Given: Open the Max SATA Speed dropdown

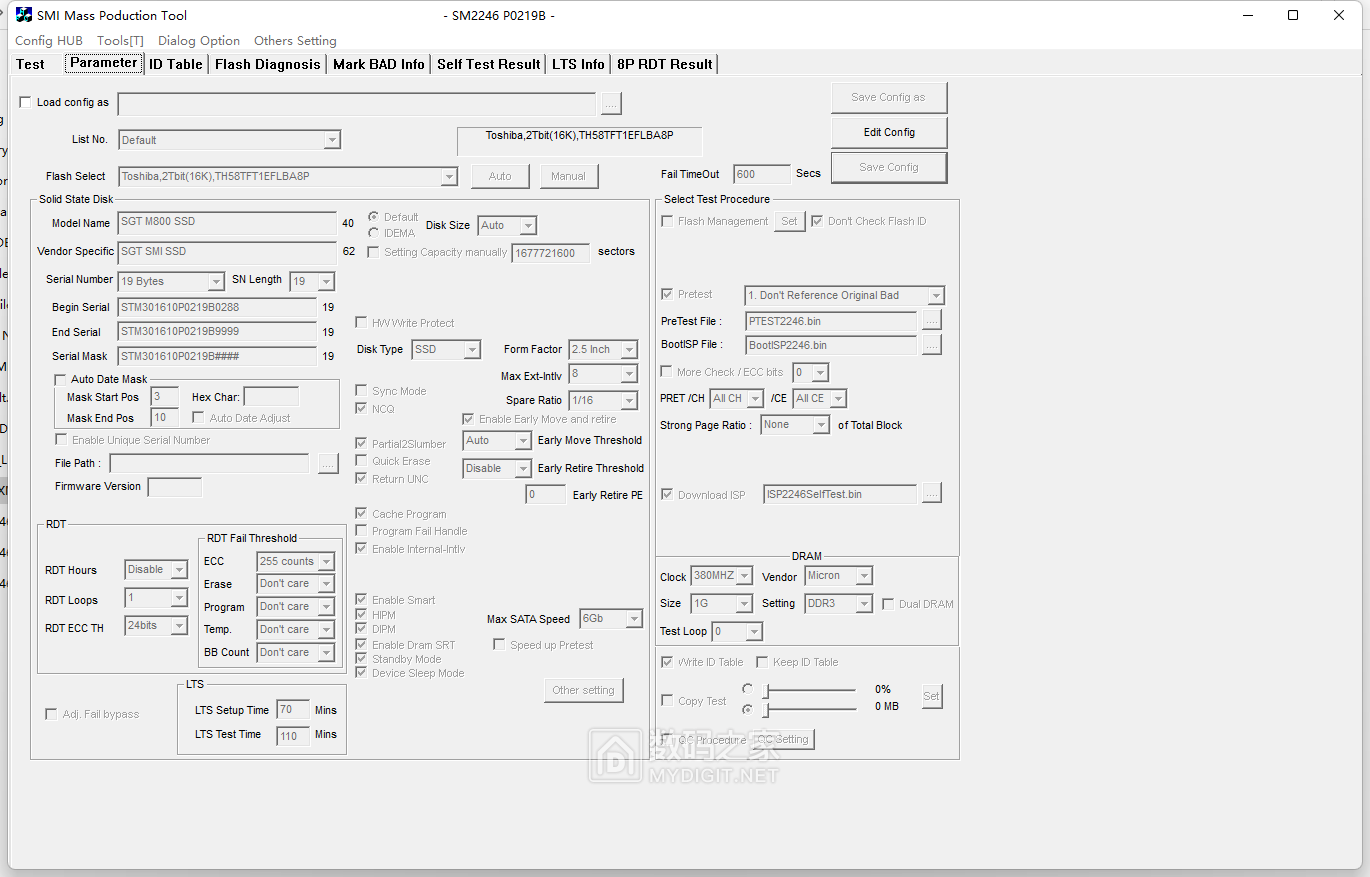Looking at the screenshot, I should [633, 619].
